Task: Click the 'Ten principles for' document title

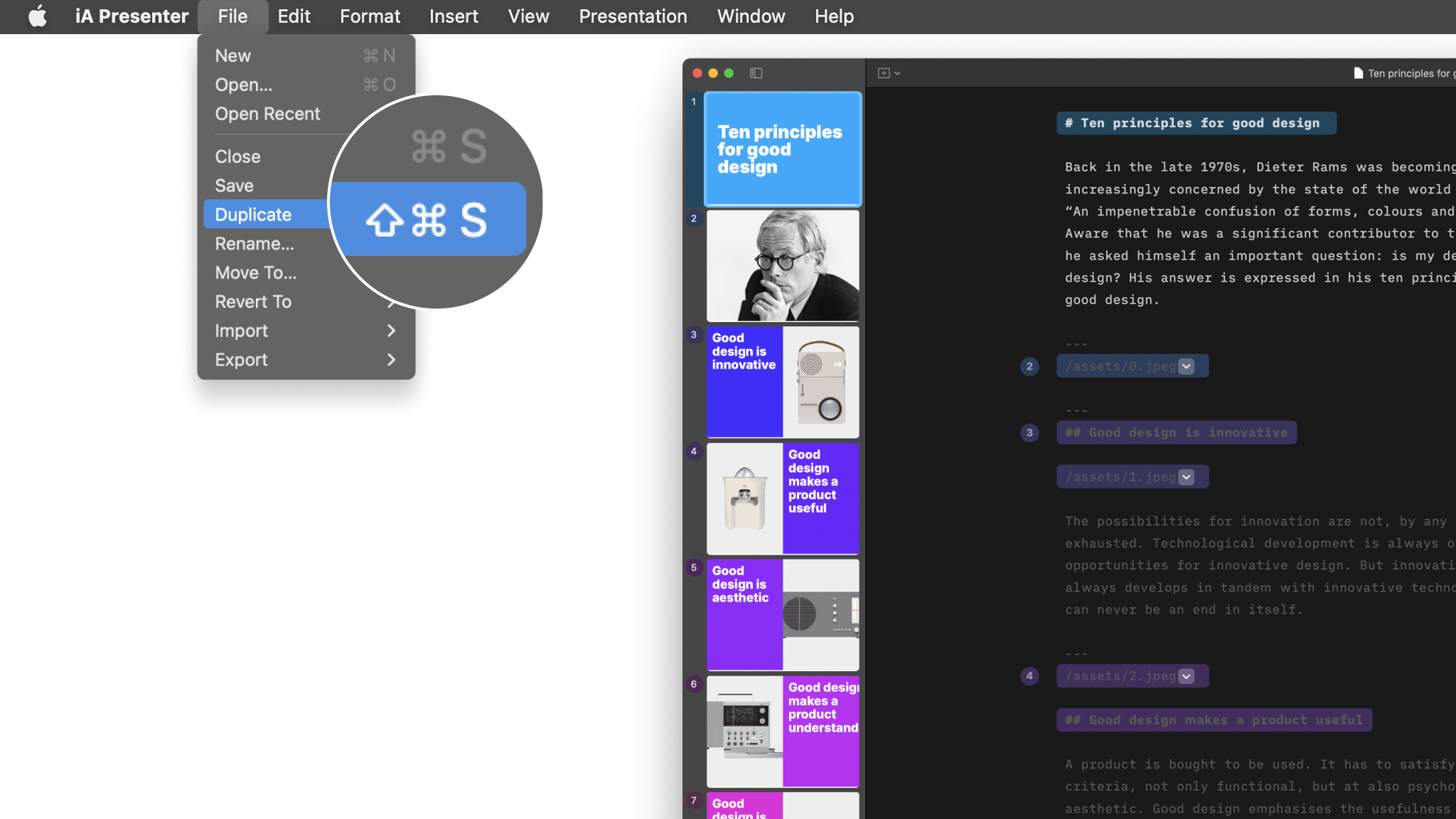Action: click(1410, 73)
